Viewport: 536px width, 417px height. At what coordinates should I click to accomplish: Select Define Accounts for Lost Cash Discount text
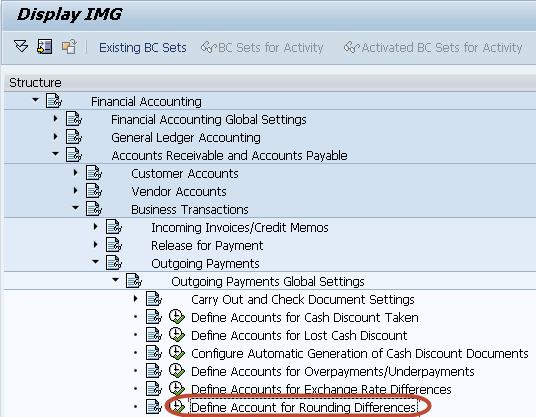click(x=299, y=335)
